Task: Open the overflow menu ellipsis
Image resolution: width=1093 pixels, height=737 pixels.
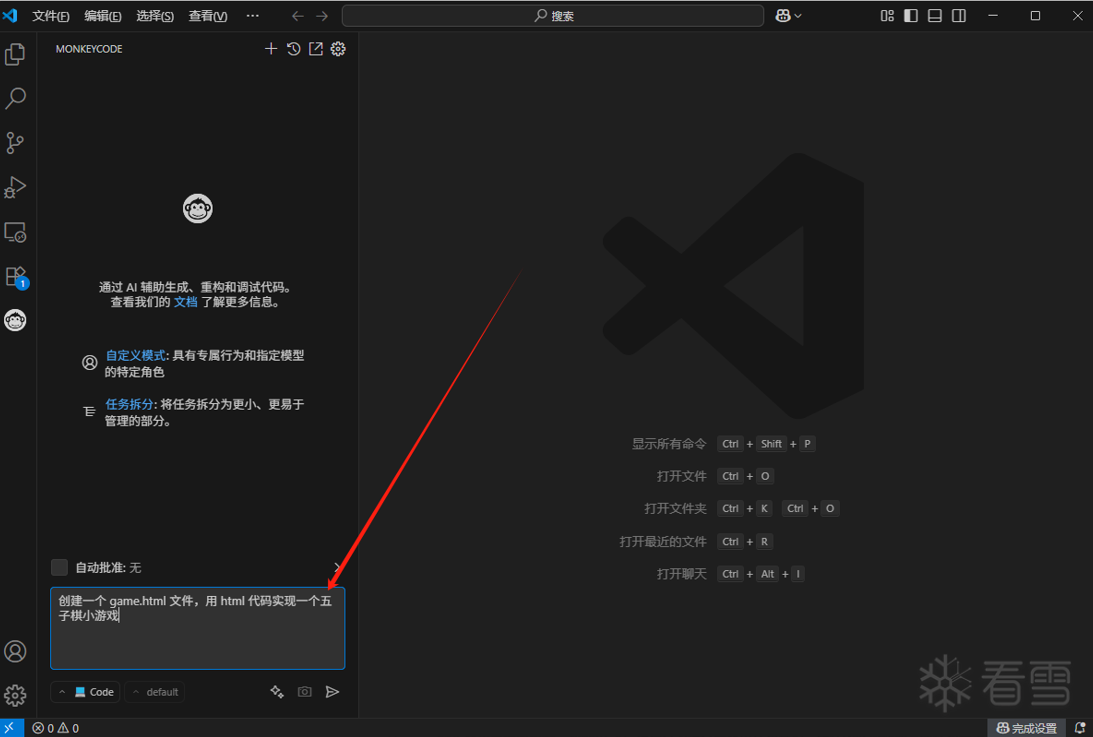Action: (x=252, y=16)
